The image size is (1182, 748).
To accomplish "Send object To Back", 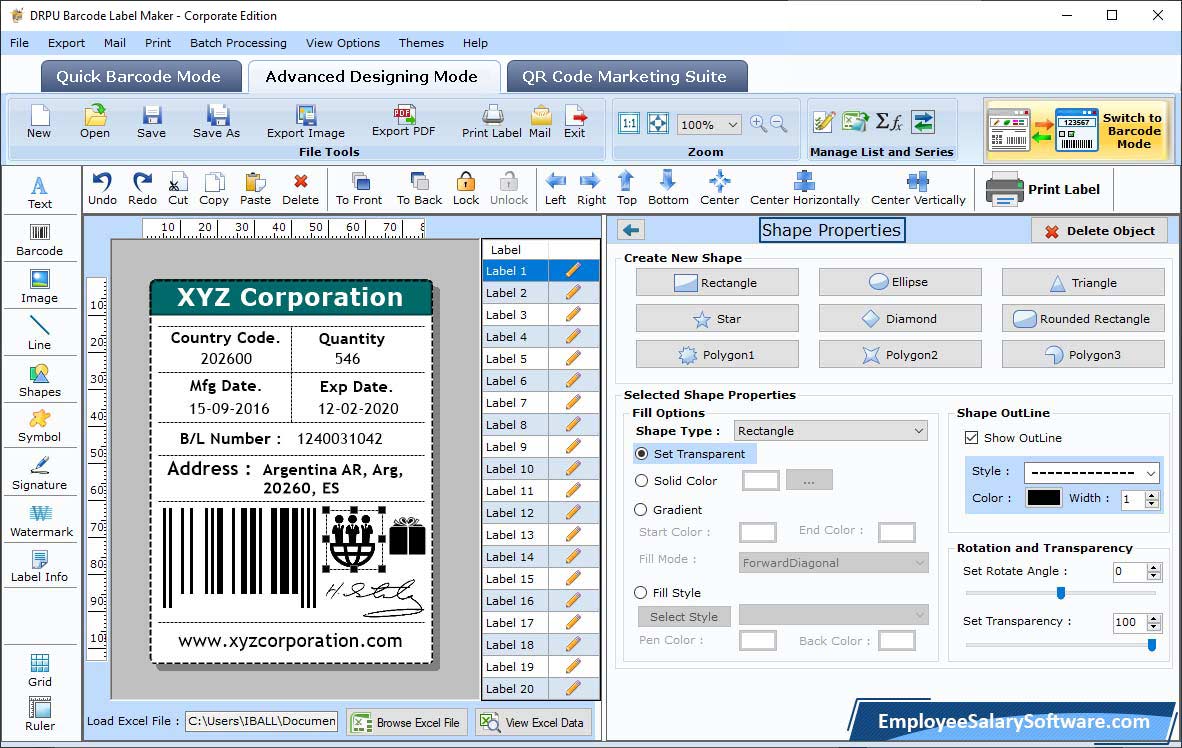I will pyautogui.click(x=419, y=189).
